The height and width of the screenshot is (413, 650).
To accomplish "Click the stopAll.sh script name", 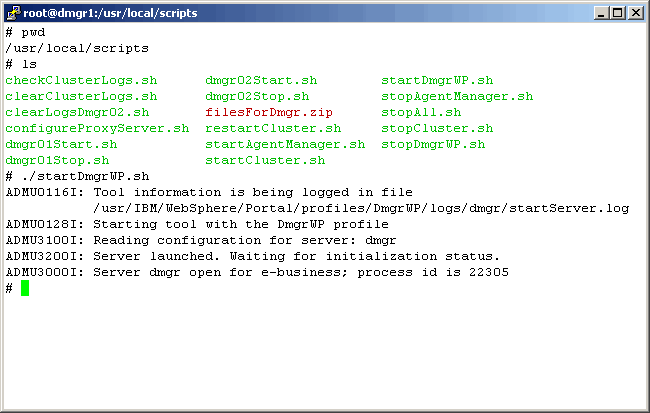I will (x=421, y=112).
